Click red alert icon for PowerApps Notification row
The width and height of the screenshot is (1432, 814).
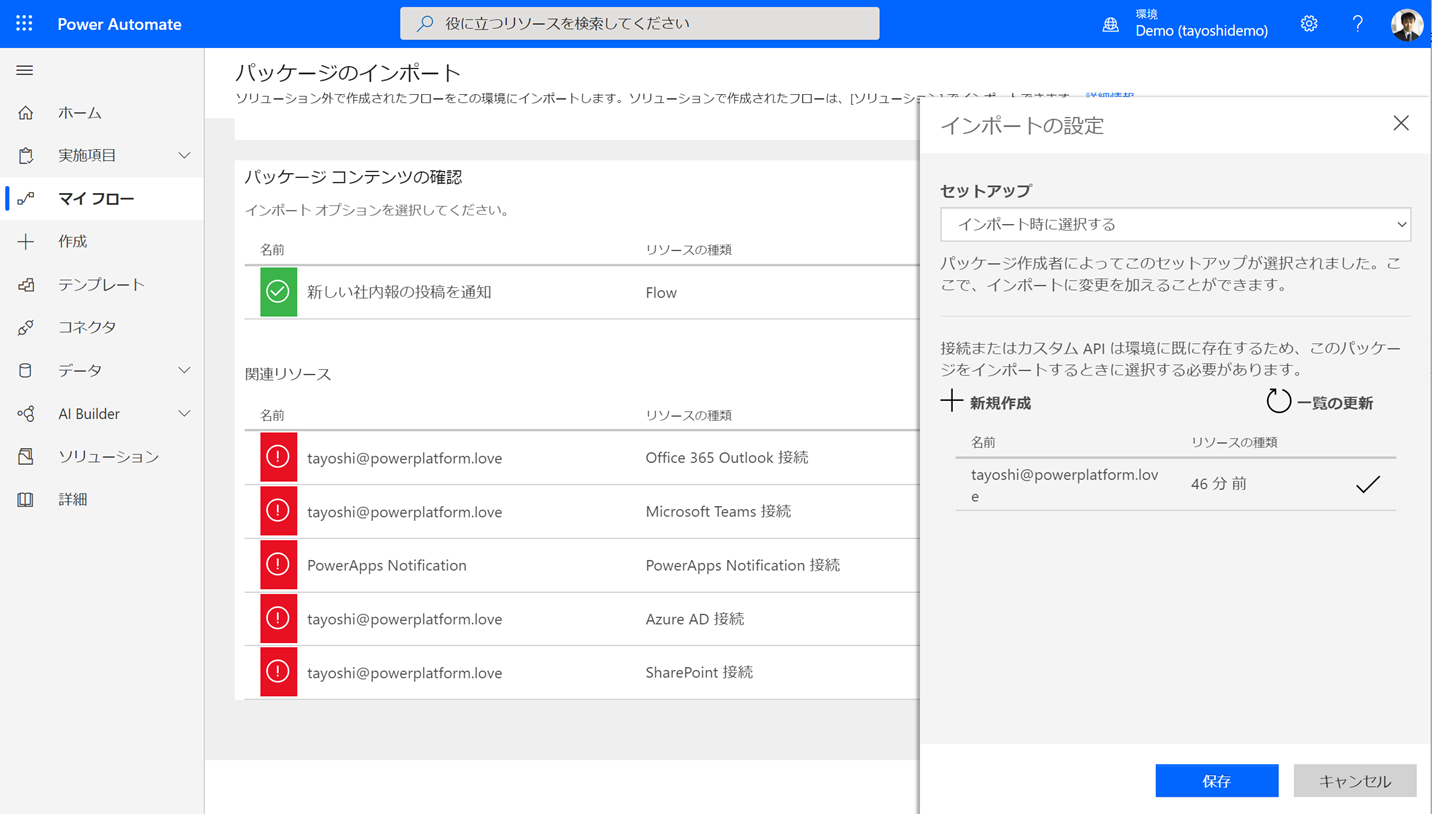[278, 565]
